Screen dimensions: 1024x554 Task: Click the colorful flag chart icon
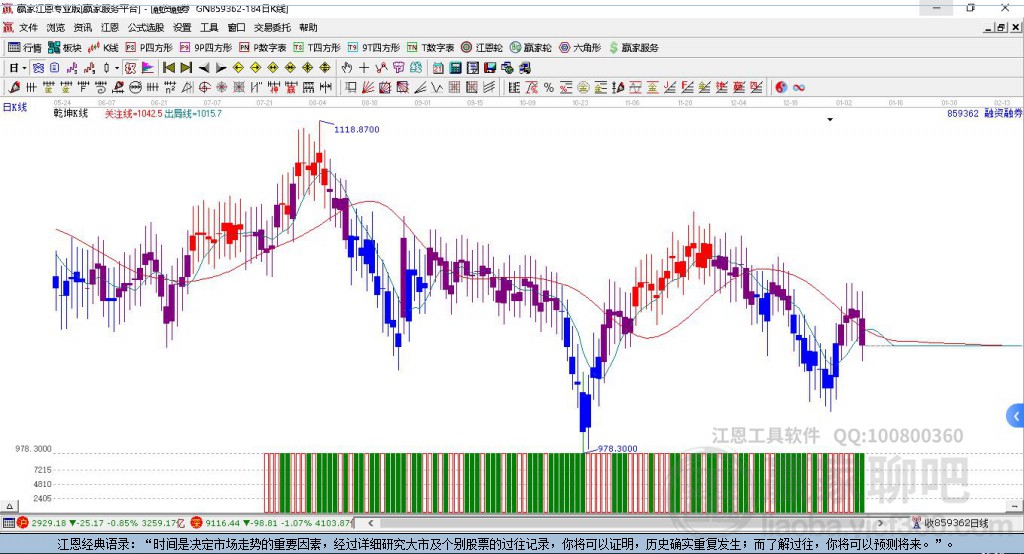point(148,67)
